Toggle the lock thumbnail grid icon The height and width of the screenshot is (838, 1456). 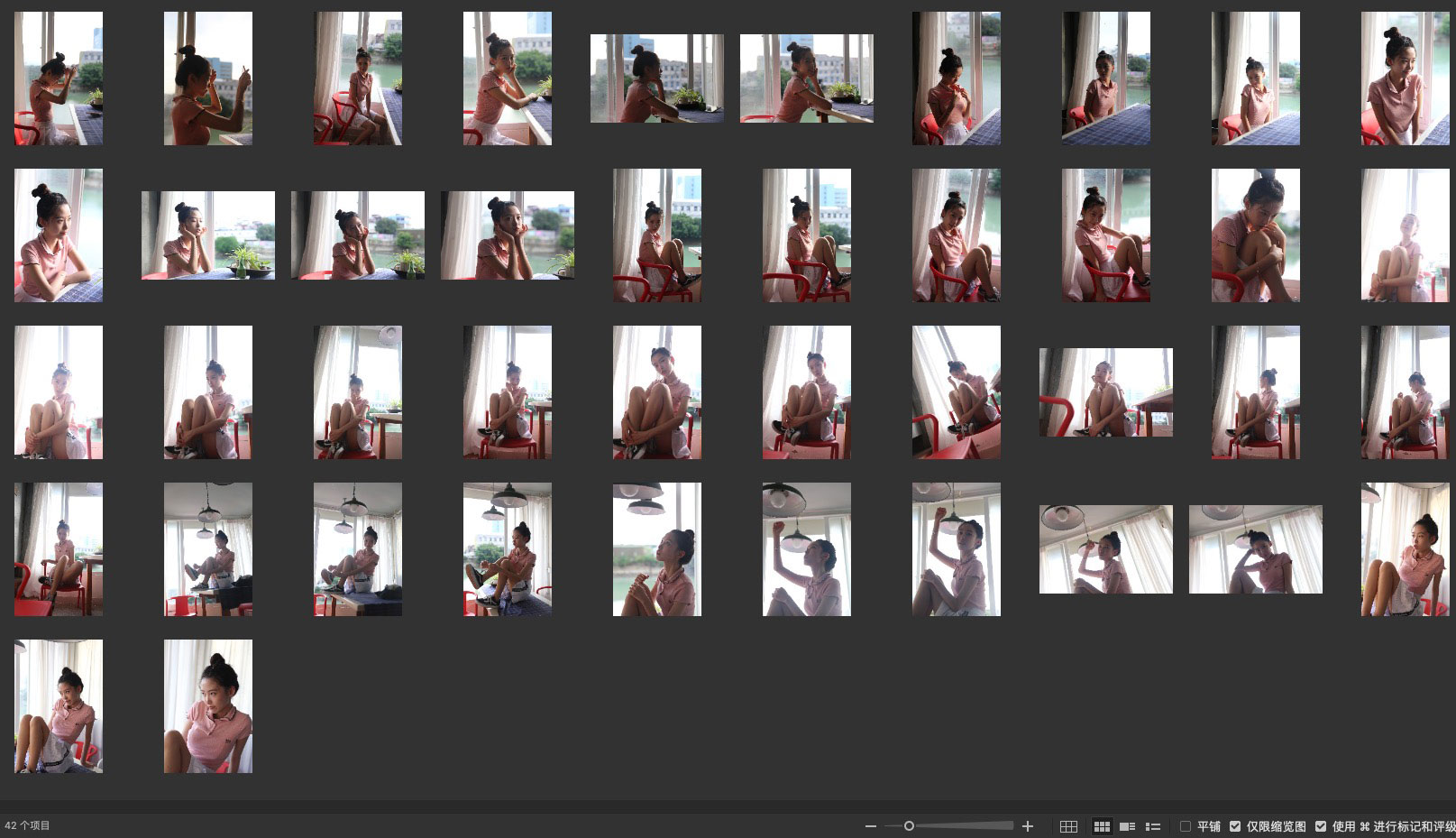pyautogui.click(x=1068, y=826)
